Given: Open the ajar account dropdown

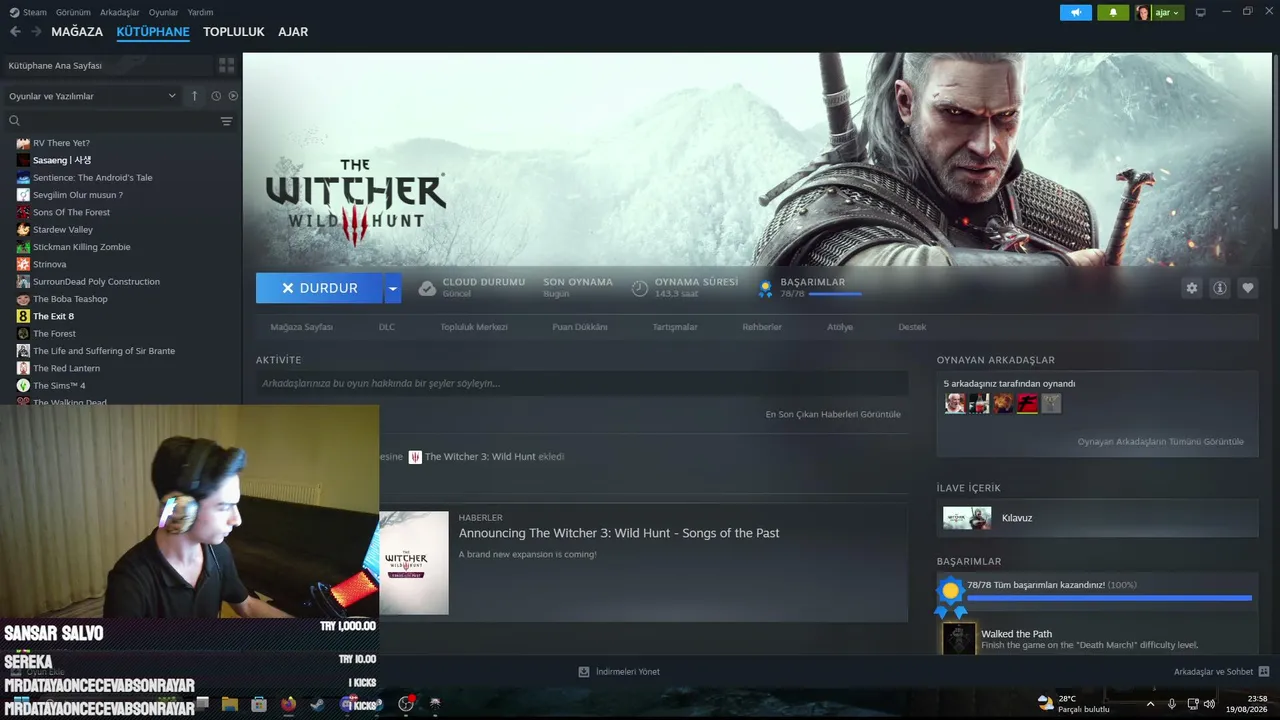Looking at the screenshot, I should [1159, 12].
